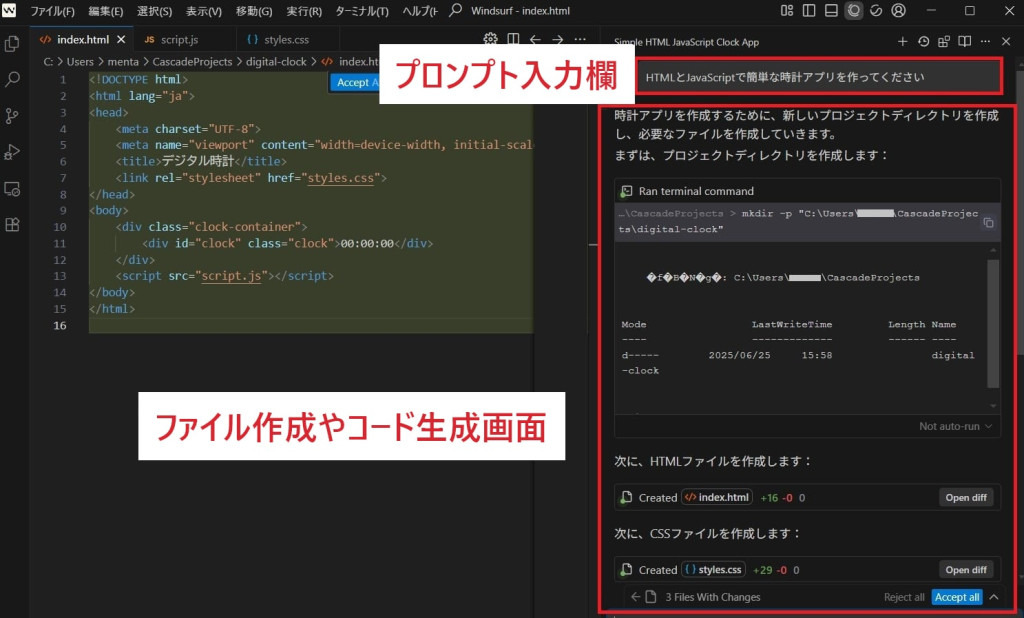Open the 選択(S) menu
Image resolution: width=1024 pixels, height=618 pixels.
(155, 11)
